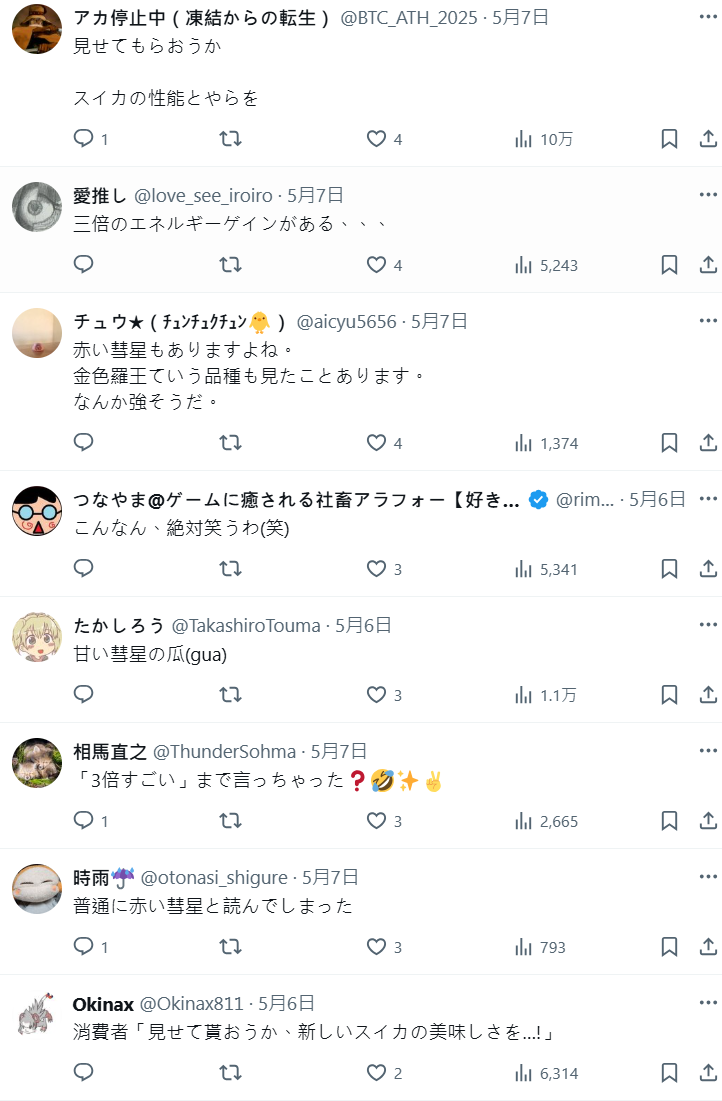Retweet the post by love_see_iroiro

tap(230, 265)
